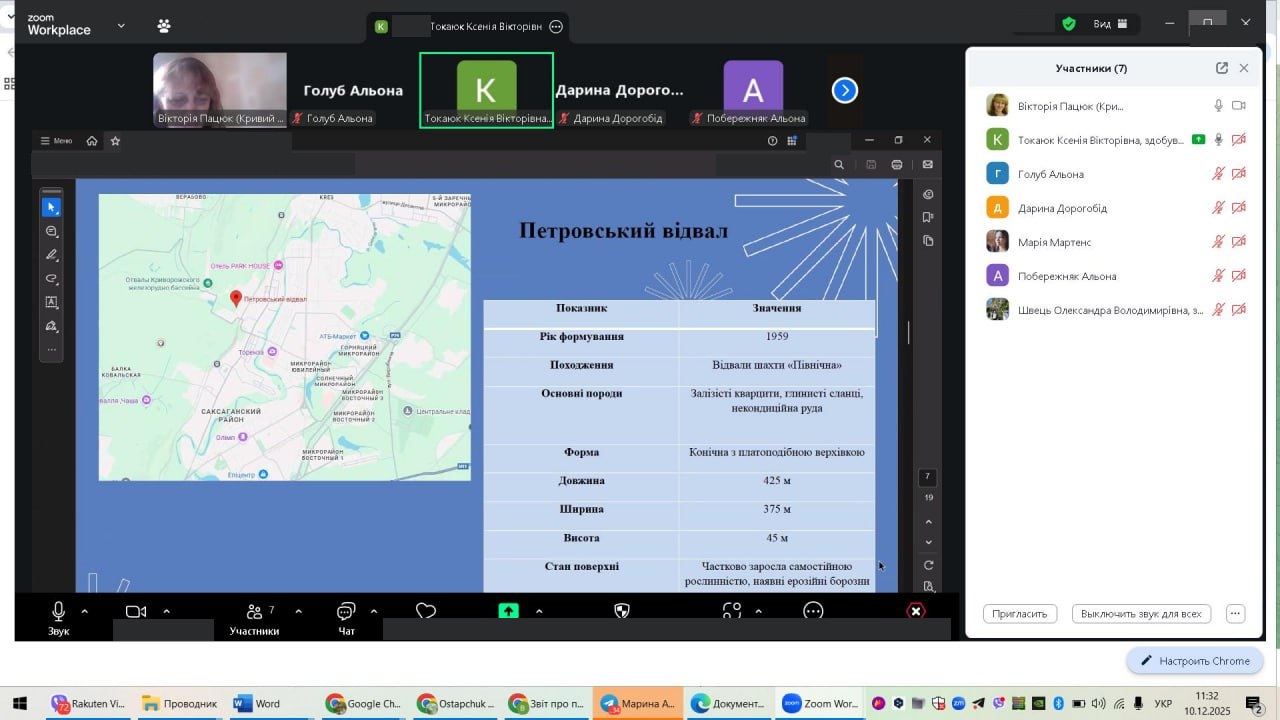The height and width of the screenshot is (720, 1280).
Task: Expand audio options arrow next to Звук
Action: [84, 611]
